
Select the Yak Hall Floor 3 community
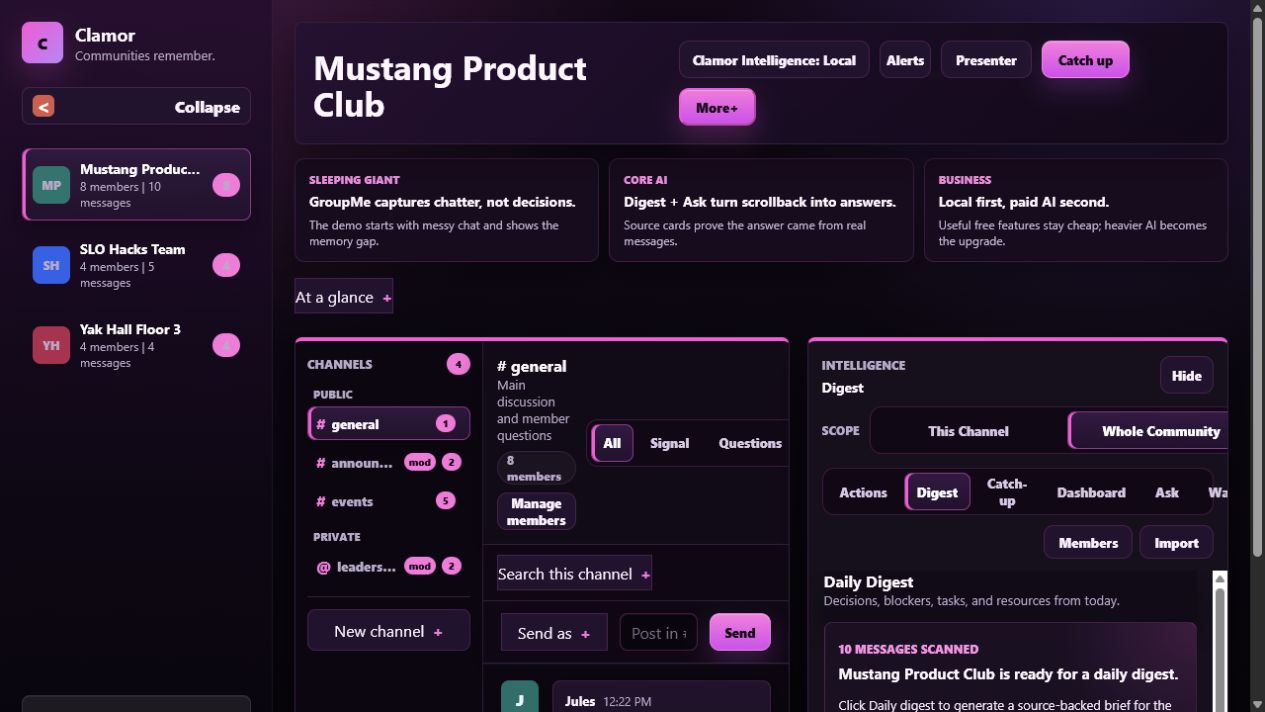tap(136, 345)
